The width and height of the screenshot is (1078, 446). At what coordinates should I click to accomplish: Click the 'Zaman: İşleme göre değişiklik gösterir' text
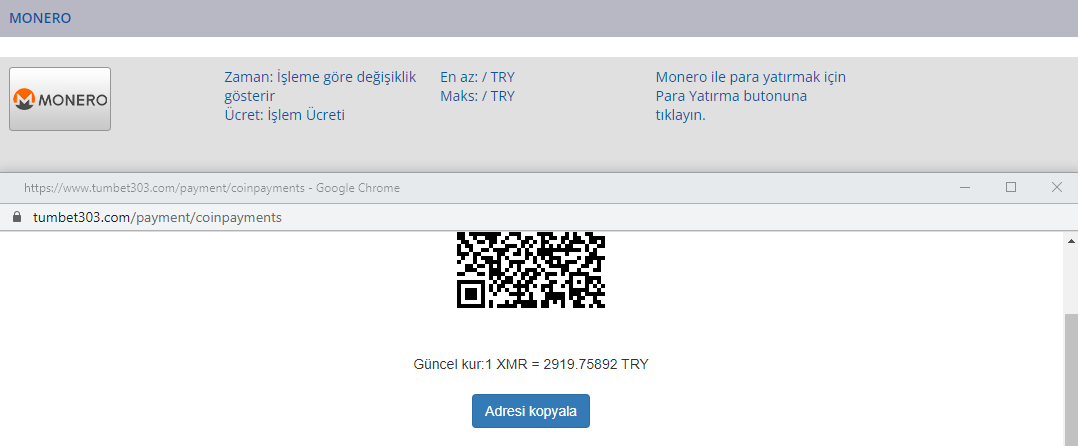(320, 87)
